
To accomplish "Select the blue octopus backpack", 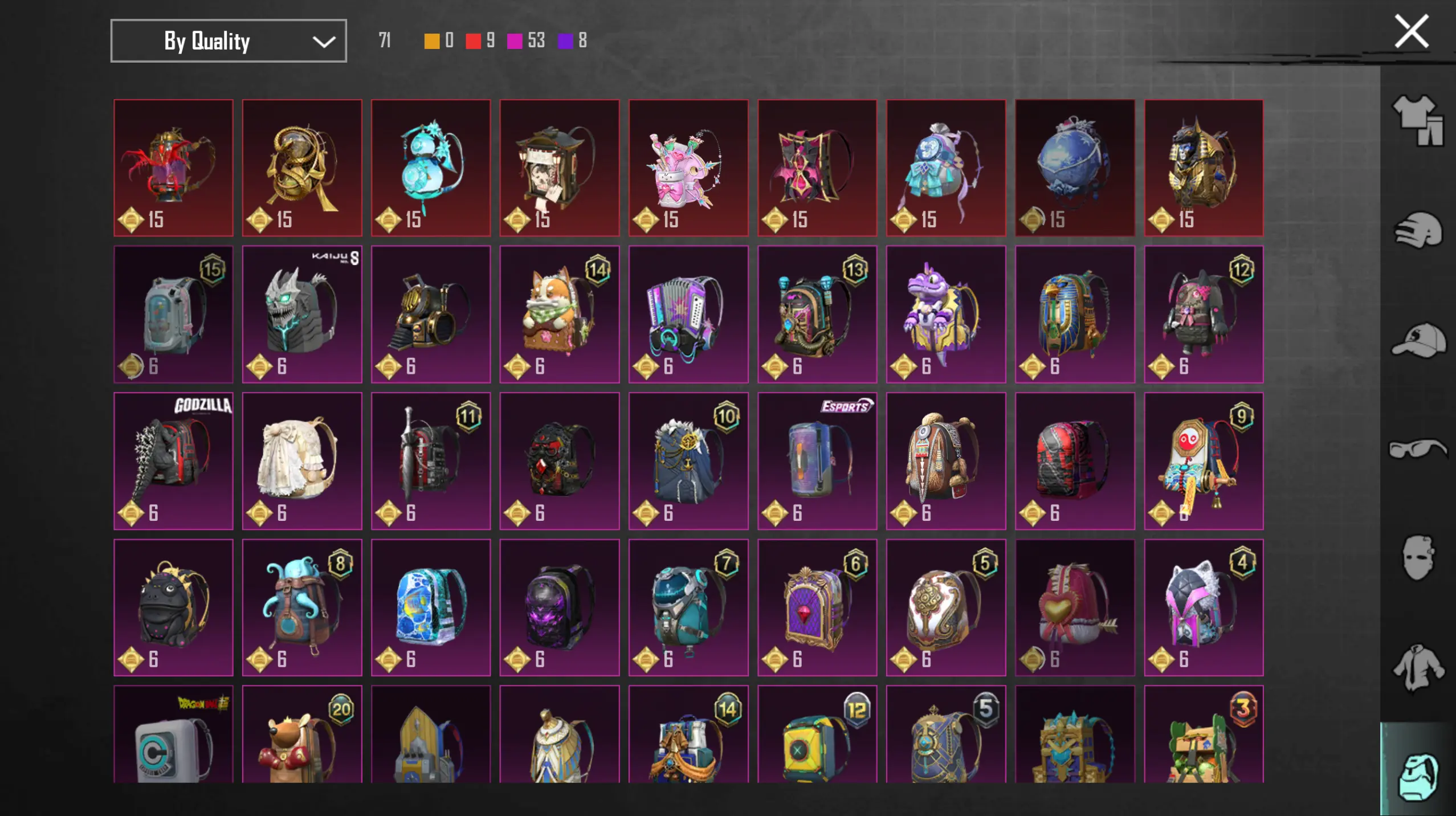I will point(302,607).
